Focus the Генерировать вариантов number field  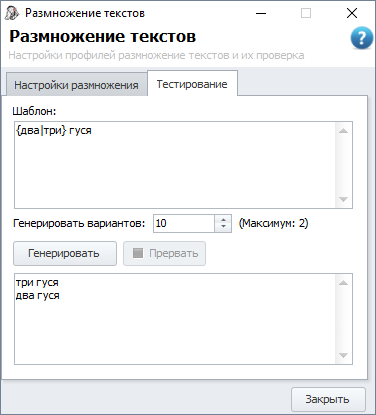pyautogui.click(x=184, y=223)
